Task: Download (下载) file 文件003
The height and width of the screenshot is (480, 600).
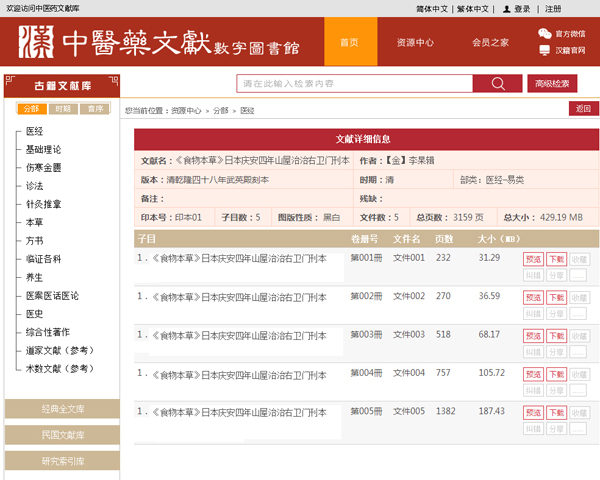Action: tap(556, 336)
